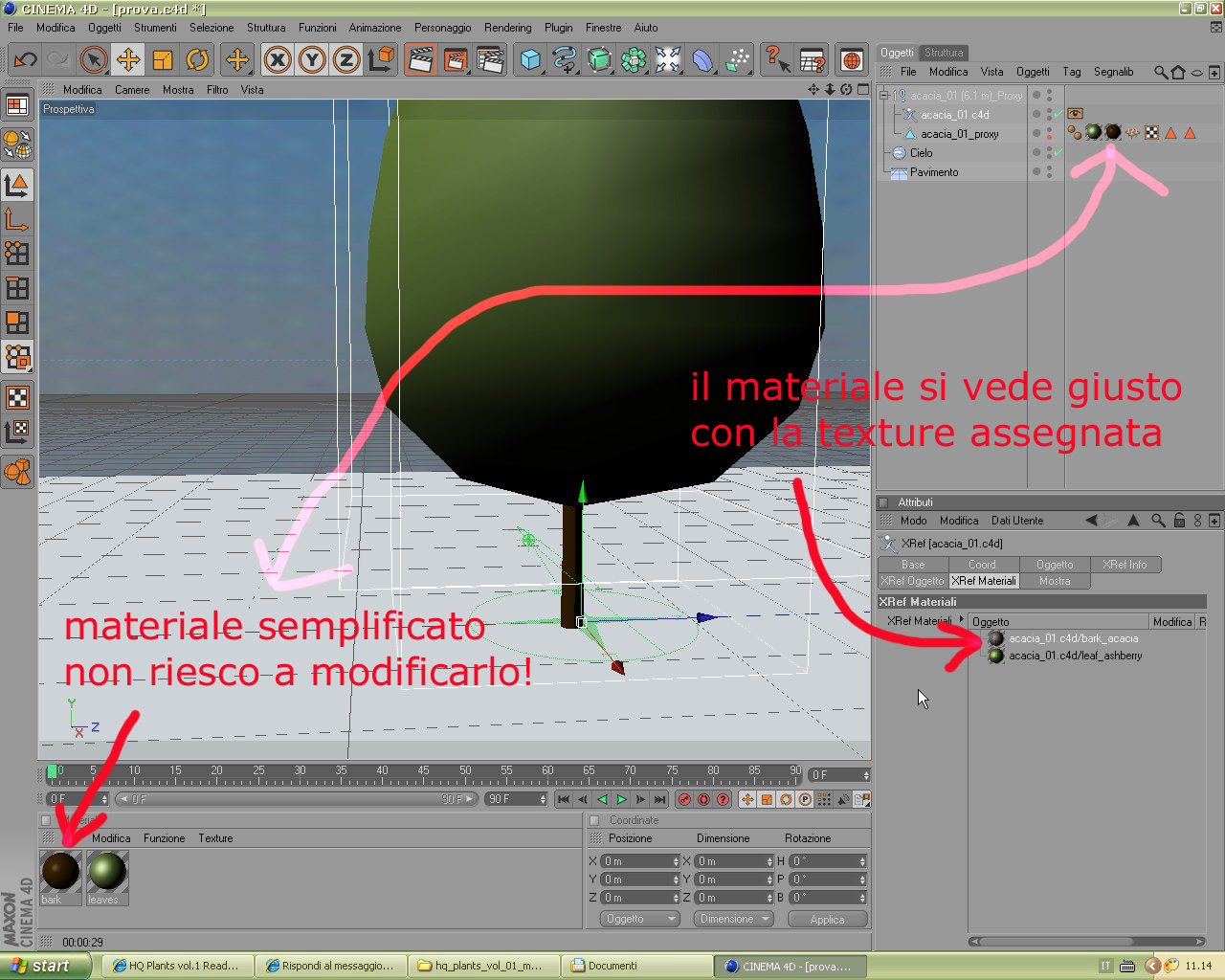This screenshot has height=980, width=1225.
Task: Click the Applica button
Action: pos(828,919)
